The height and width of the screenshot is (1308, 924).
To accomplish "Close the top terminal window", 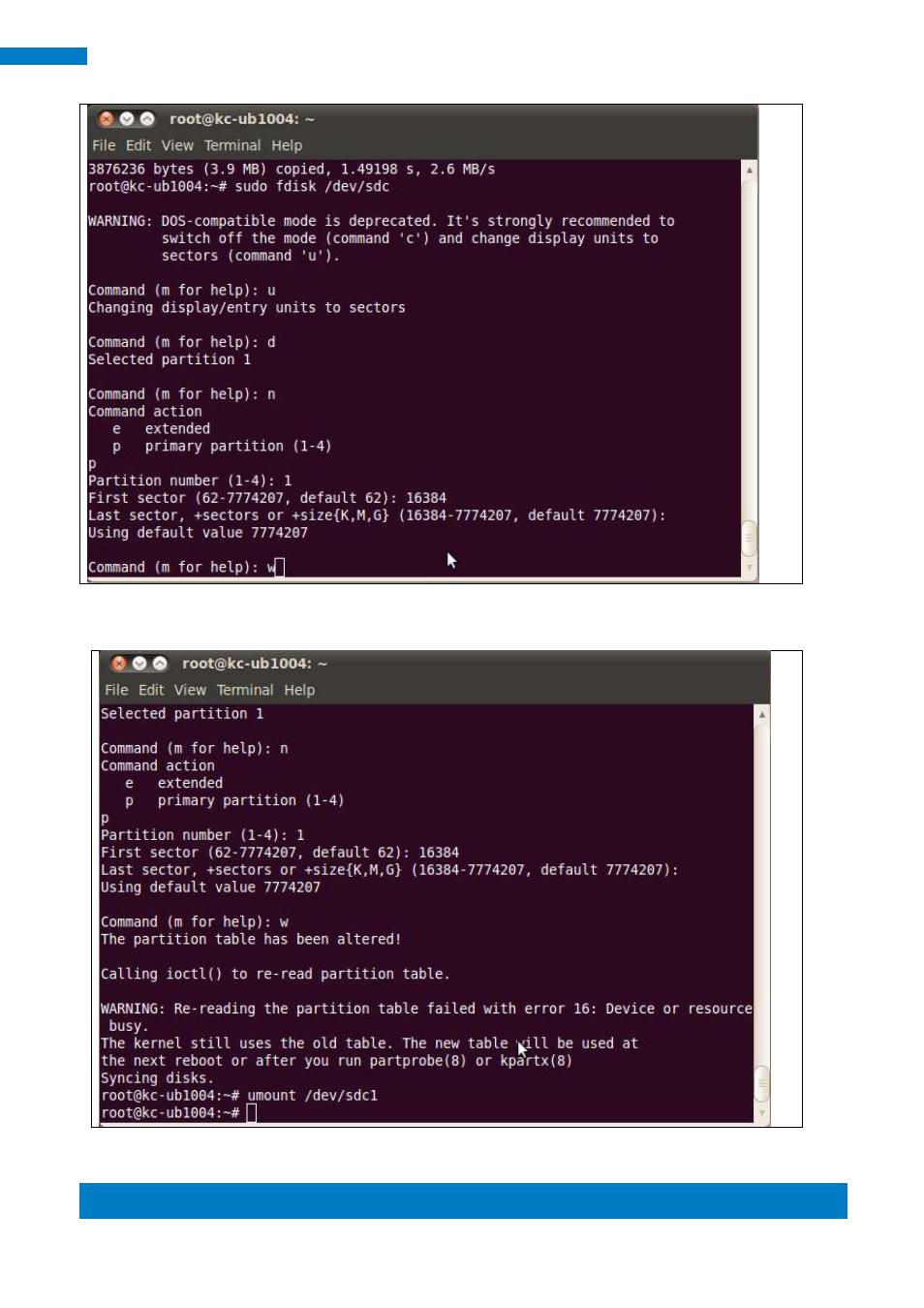I will click(x=107, y=119).
